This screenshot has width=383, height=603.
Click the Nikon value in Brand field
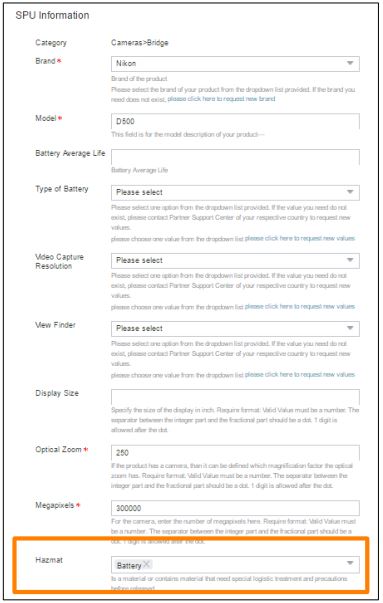pos(126,63)
